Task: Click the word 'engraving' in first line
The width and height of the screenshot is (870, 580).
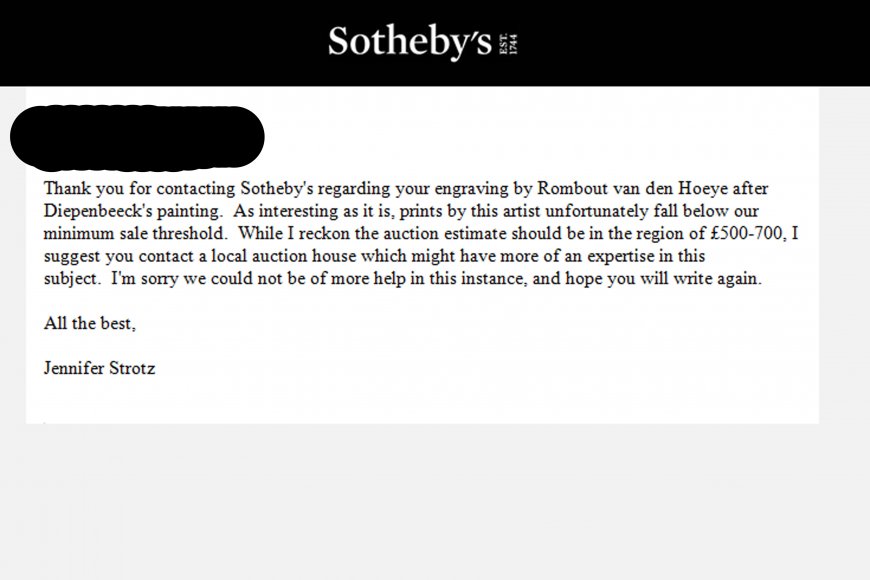Action: pyautogui.click(x=471, y=189)
